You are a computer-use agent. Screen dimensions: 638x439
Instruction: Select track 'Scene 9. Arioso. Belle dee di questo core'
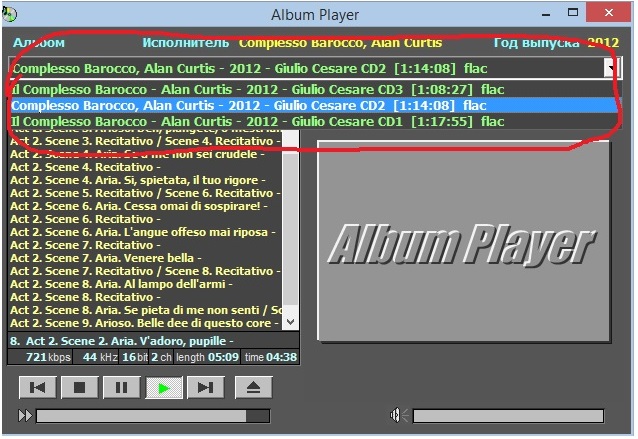click(x=144, y=323)
